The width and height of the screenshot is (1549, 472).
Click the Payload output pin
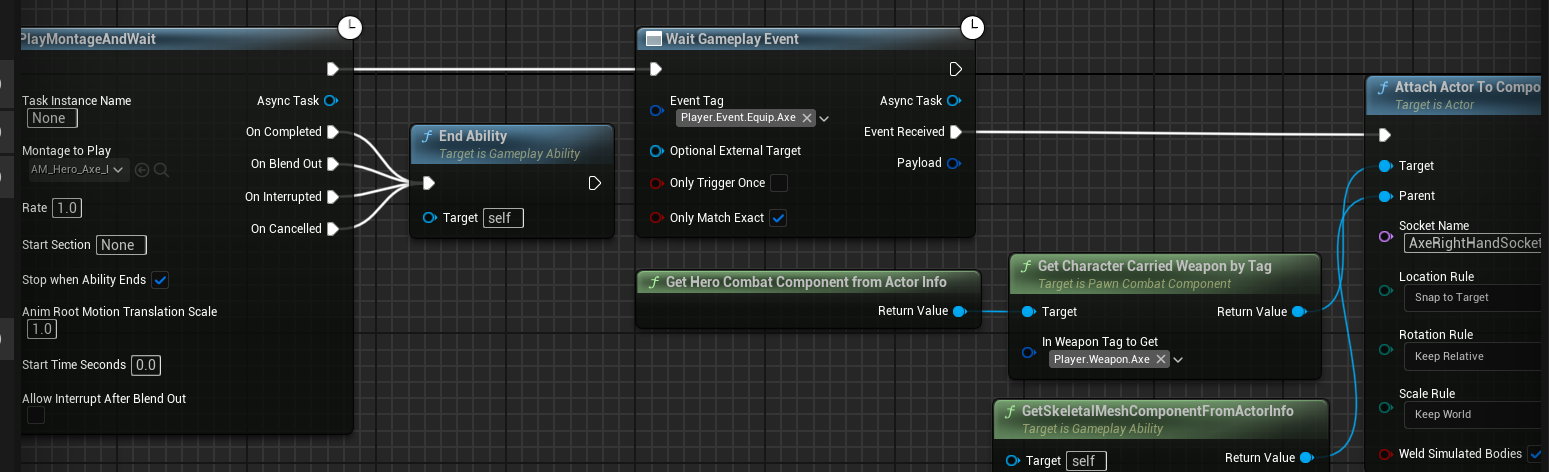954,163
